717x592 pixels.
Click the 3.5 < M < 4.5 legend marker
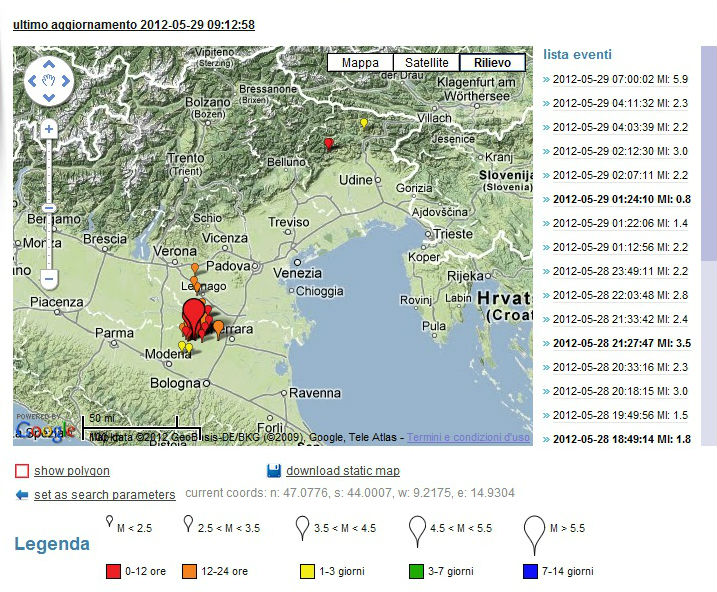click(302, 528)
